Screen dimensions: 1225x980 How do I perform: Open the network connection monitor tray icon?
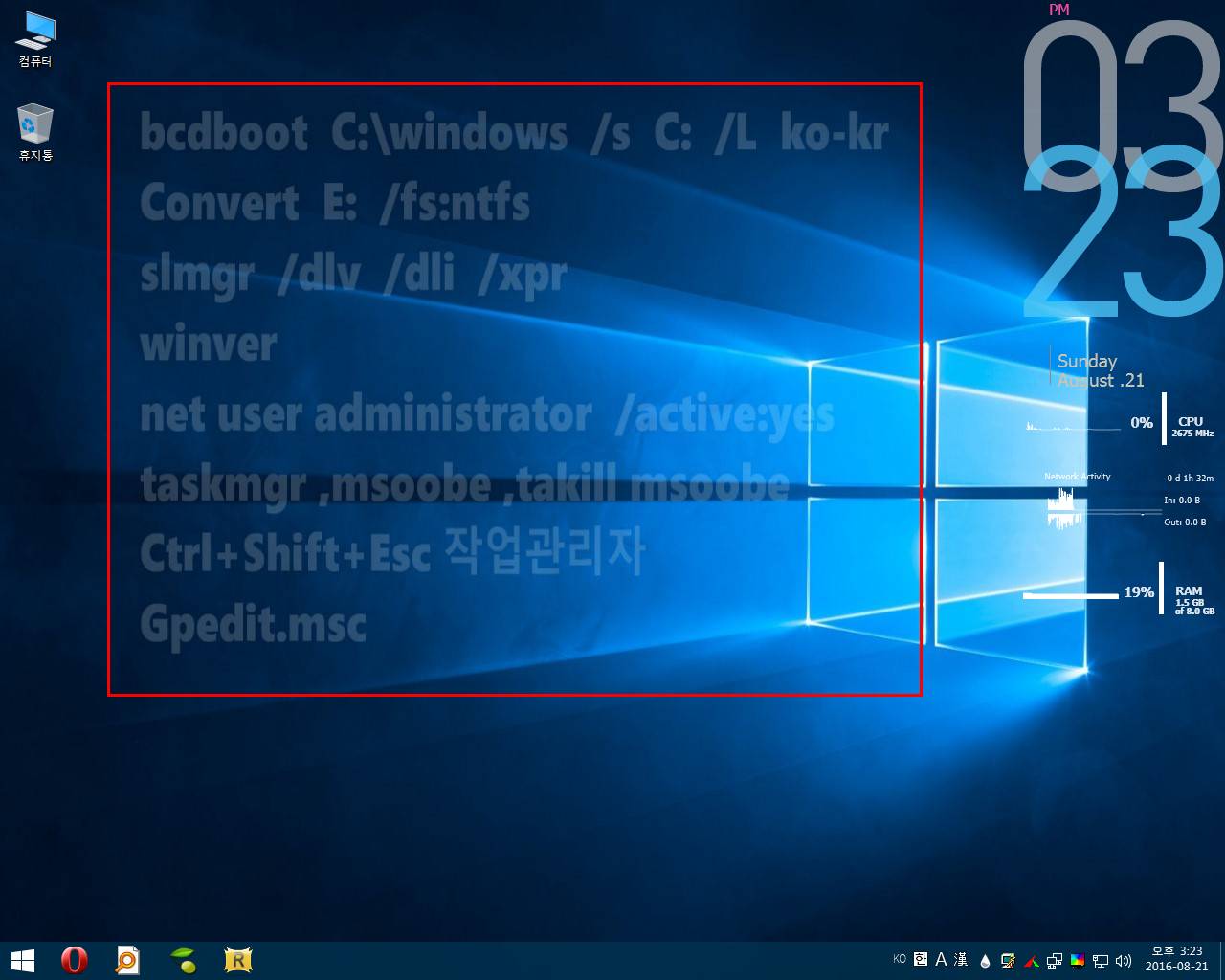pyautogui.click(x=1101, y=961)
